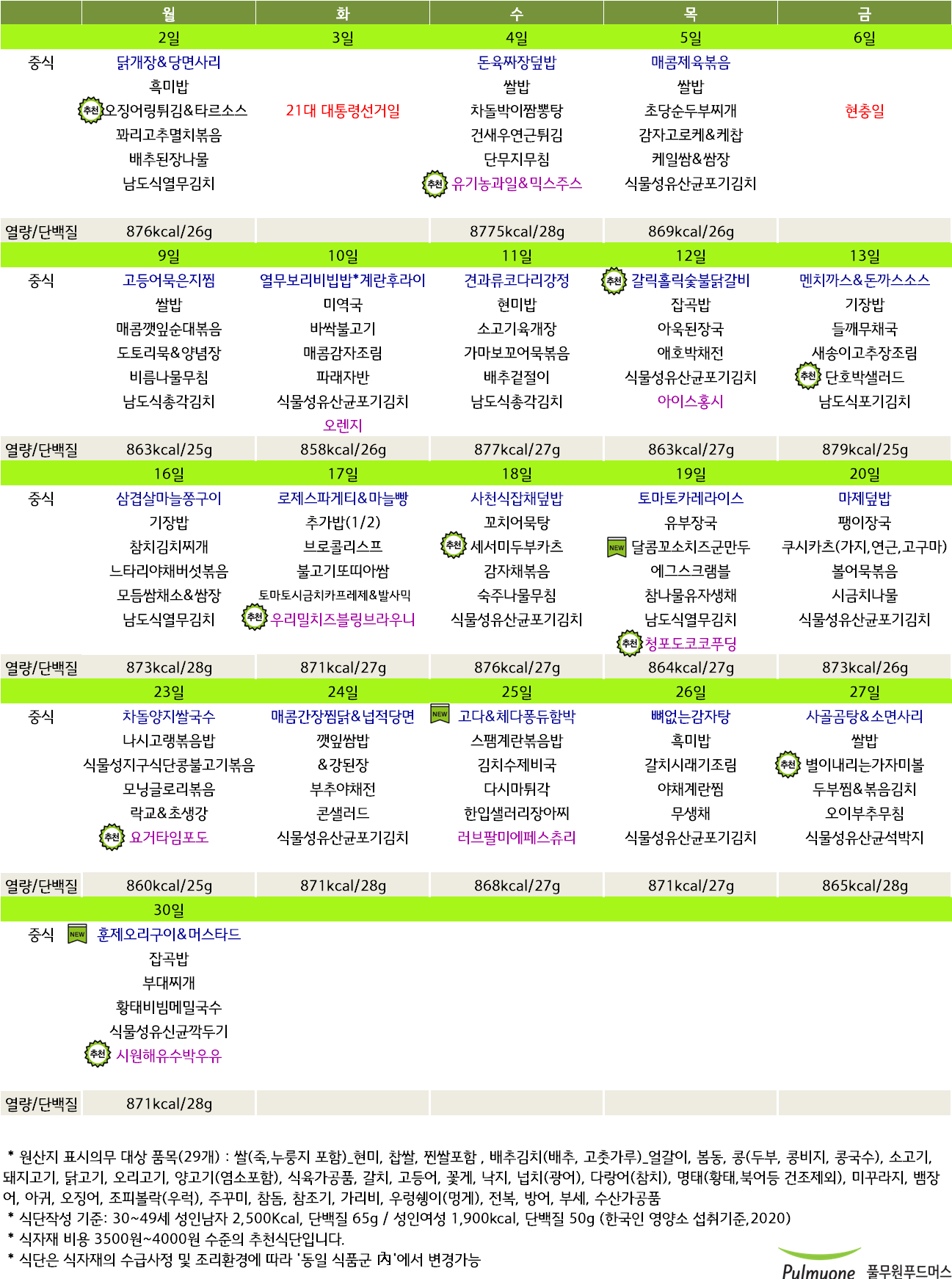The width and height of the screenshot is (952, 1279).
Task: Click the 864kcal/27g calorie value
Action: (x=691, y=668)
